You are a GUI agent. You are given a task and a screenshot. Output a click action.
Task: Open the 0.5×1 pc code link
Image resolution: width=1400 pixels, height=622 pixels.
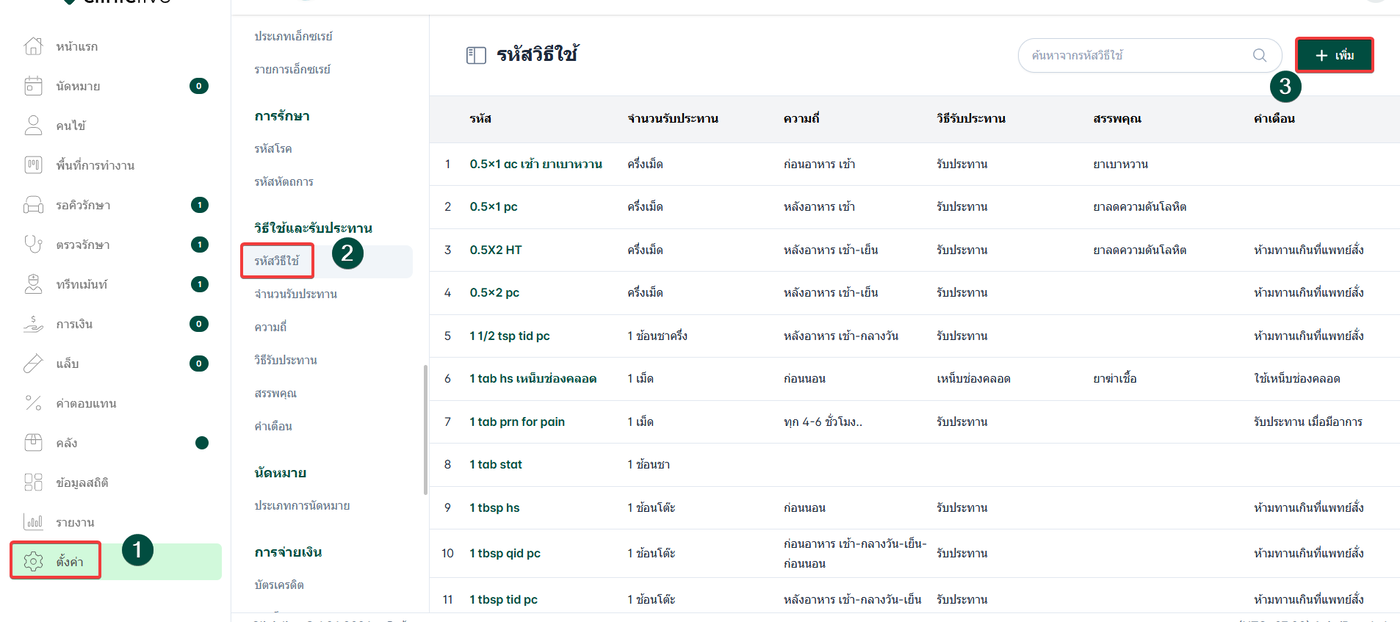pyautogui.click(x=493, y=207)
